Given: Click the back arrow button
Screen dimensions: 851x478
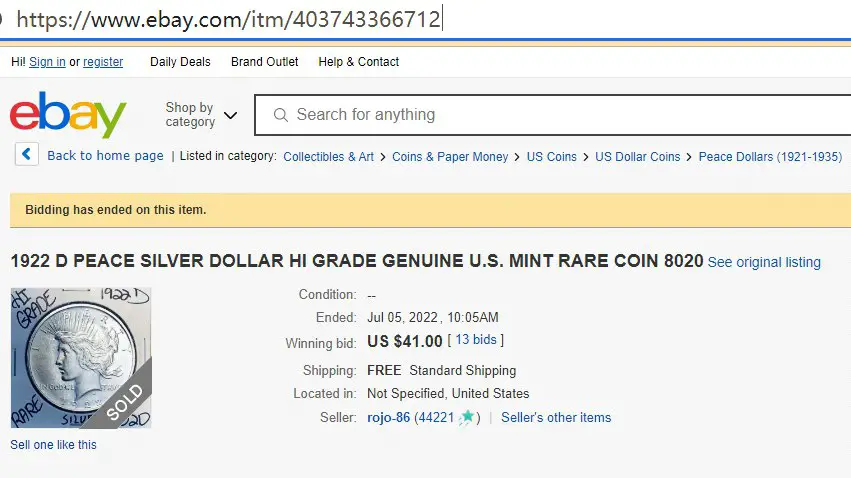Looking at the screenshot, I should pyautogui.click(x=27, y=155).
